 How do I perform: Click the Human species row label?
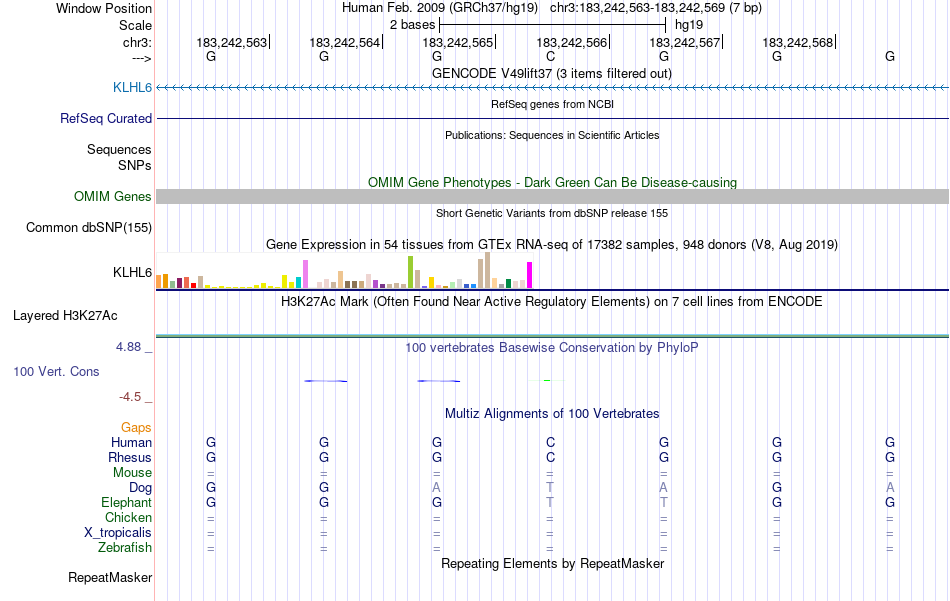point(131,443)
